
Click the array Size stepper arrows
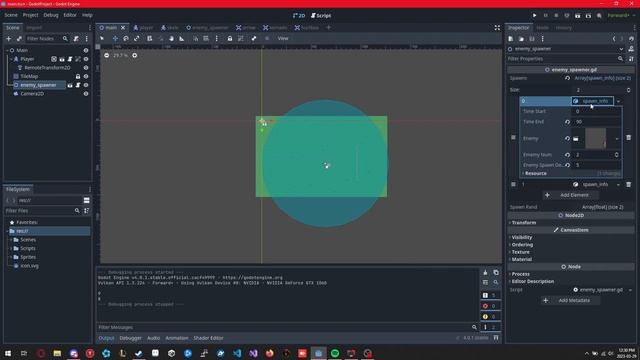pyautogui.click(x=628, y=90)
